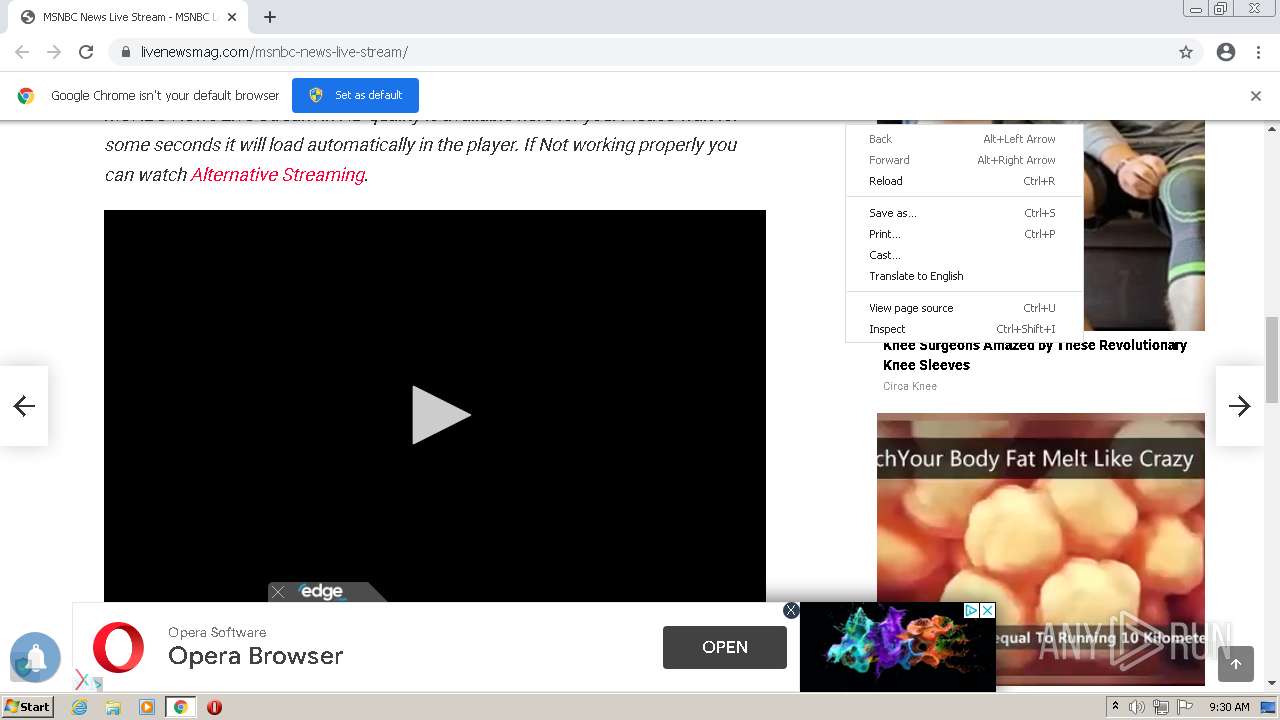Click OPEN on the Opera Browser ad

coord(725,647)
